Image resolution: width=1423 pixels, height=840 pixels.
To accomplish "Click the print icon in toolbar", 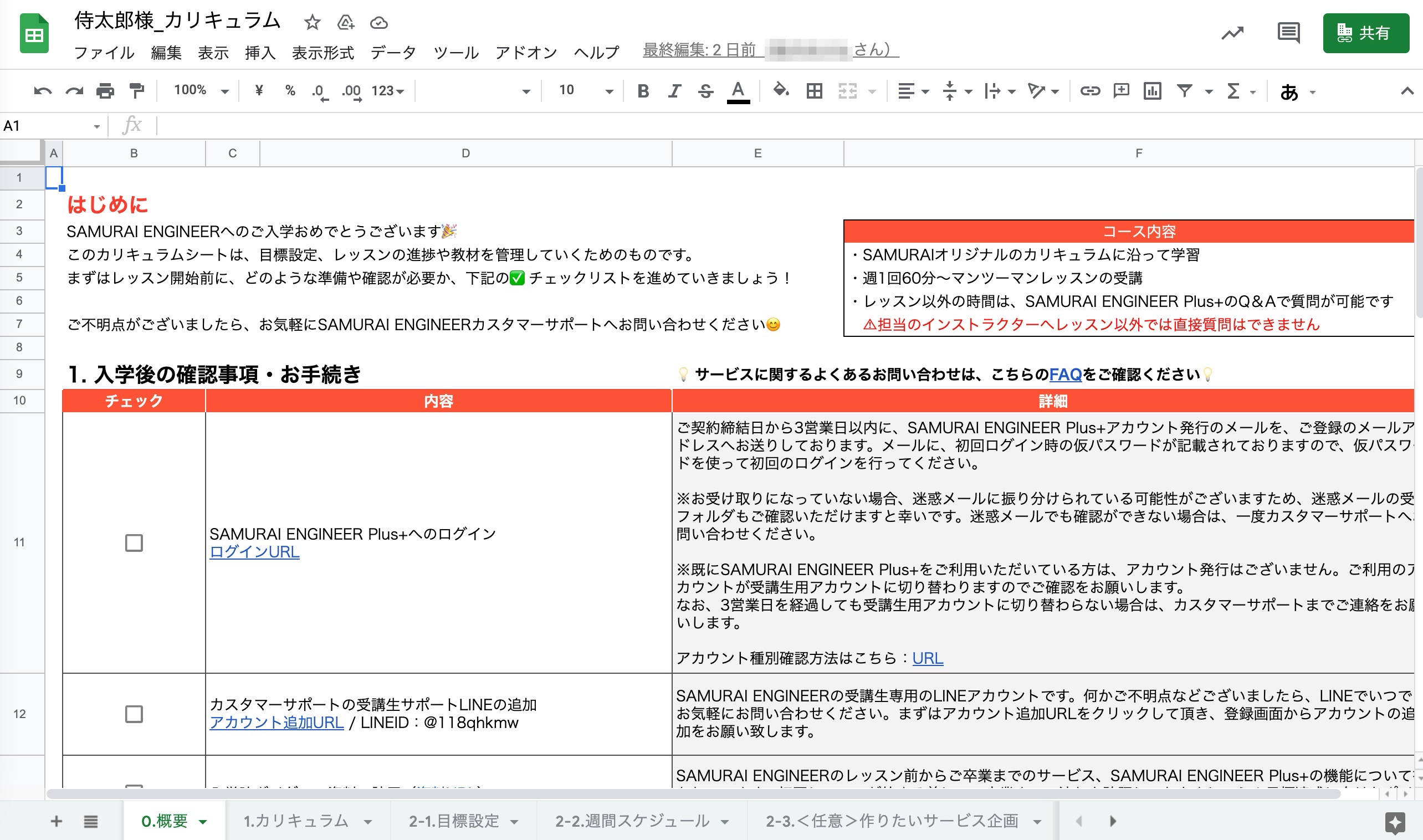I will click(105, 90).
